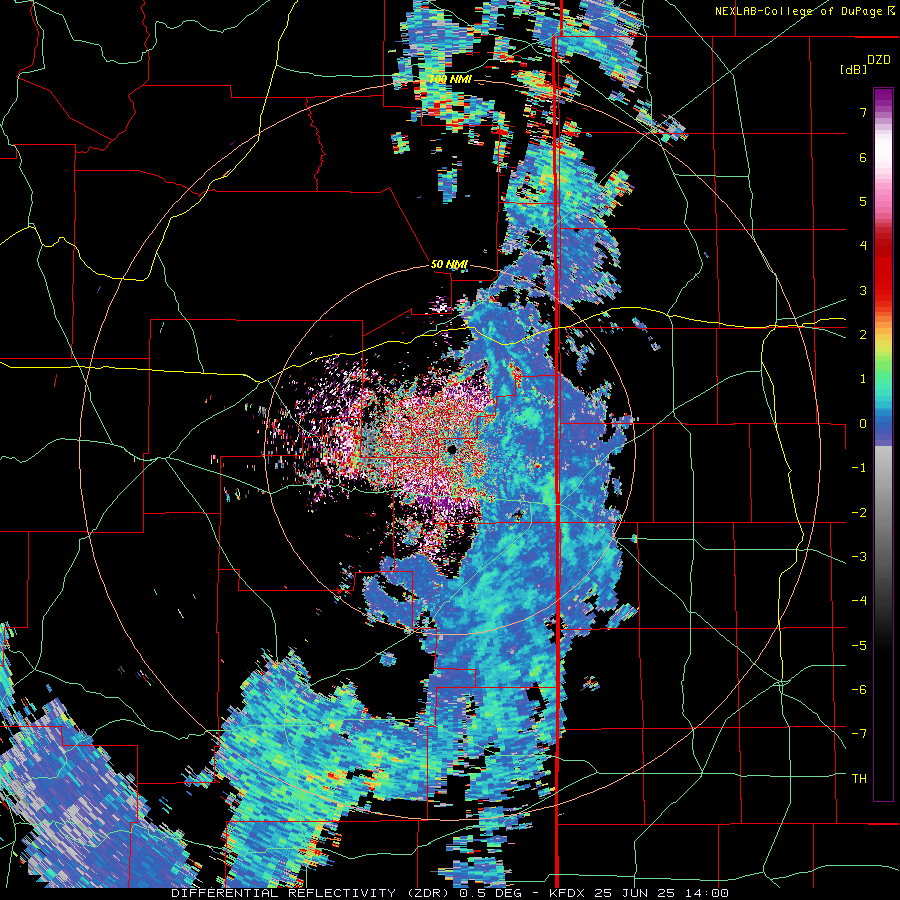The width and height of the screenshot is (900, 900).
Task: Click the -5 value on the scale
Action: [x=859, y=646]
